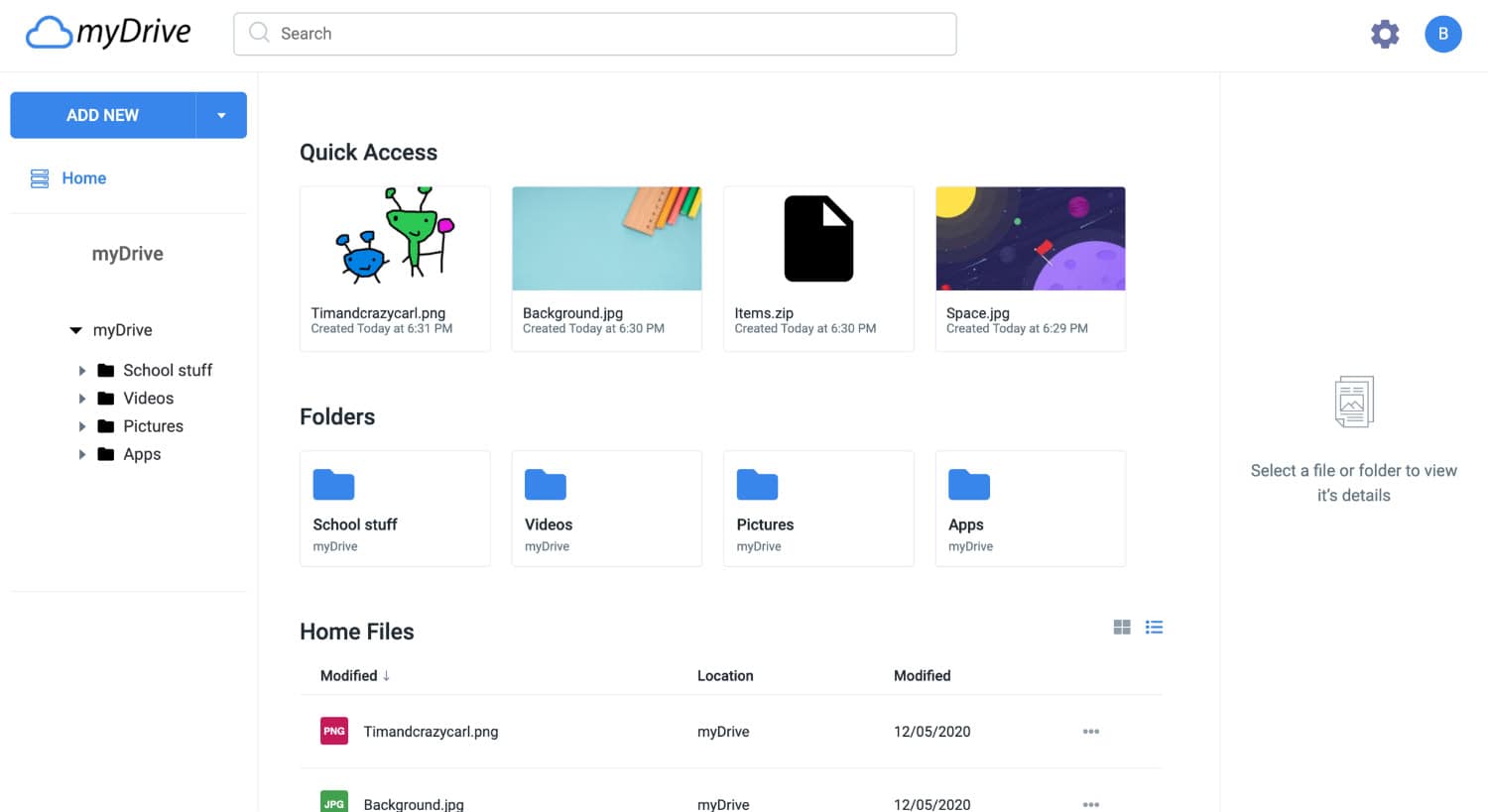Image resolution: width=1488 pixels, height=812 pixels.
Task: Click the right Modified date column header
Action: click(923, 675)
